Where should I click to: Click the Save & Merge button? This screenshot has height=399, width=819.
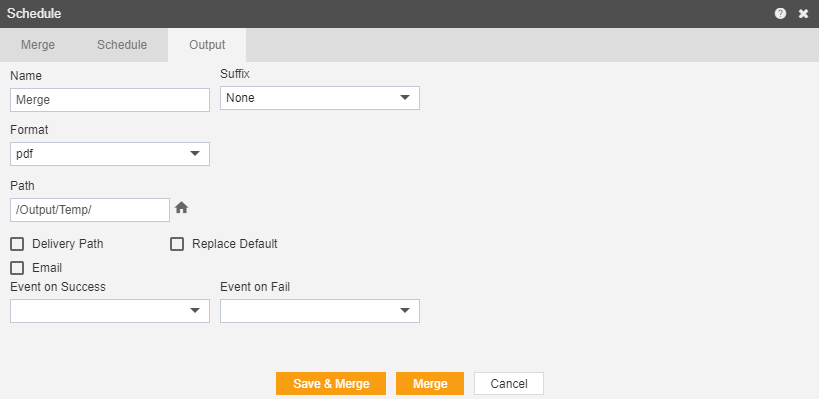click(331, 383)
